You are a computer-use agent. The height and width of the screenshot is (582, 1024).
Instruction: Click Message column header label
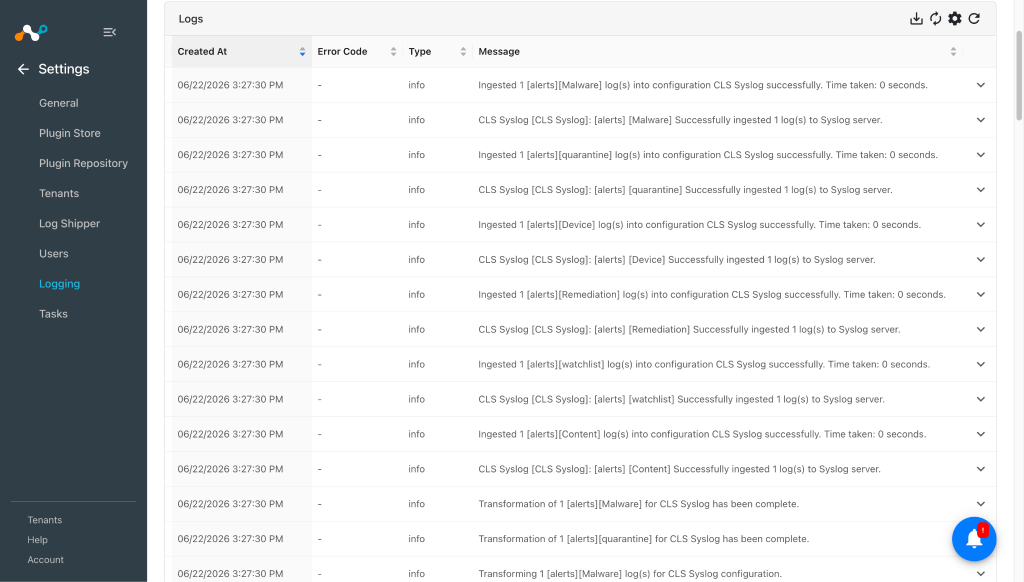pos(499,52)
